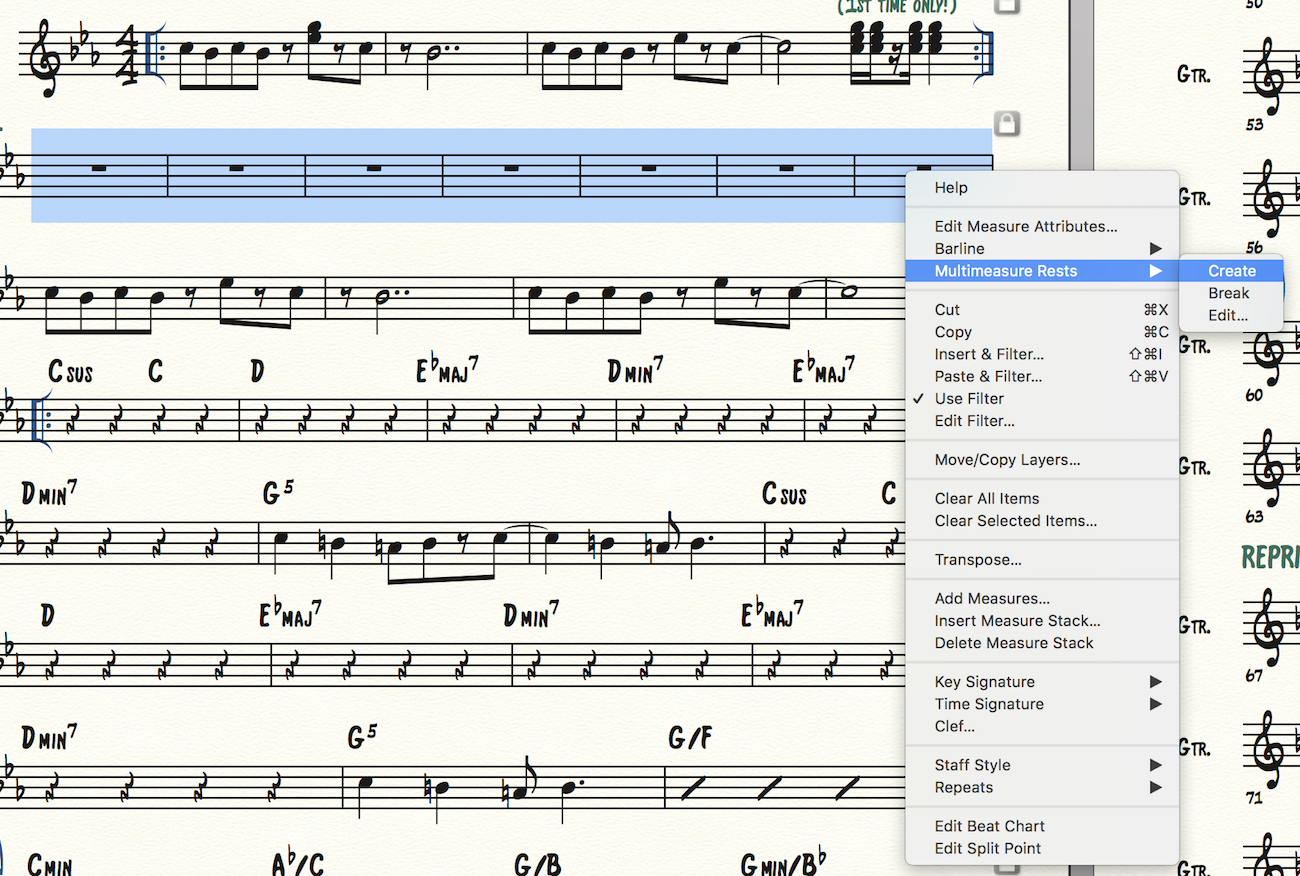1300x876 pixels.
Task: Select Delete Measure Stack
Action: point(1014,643)
